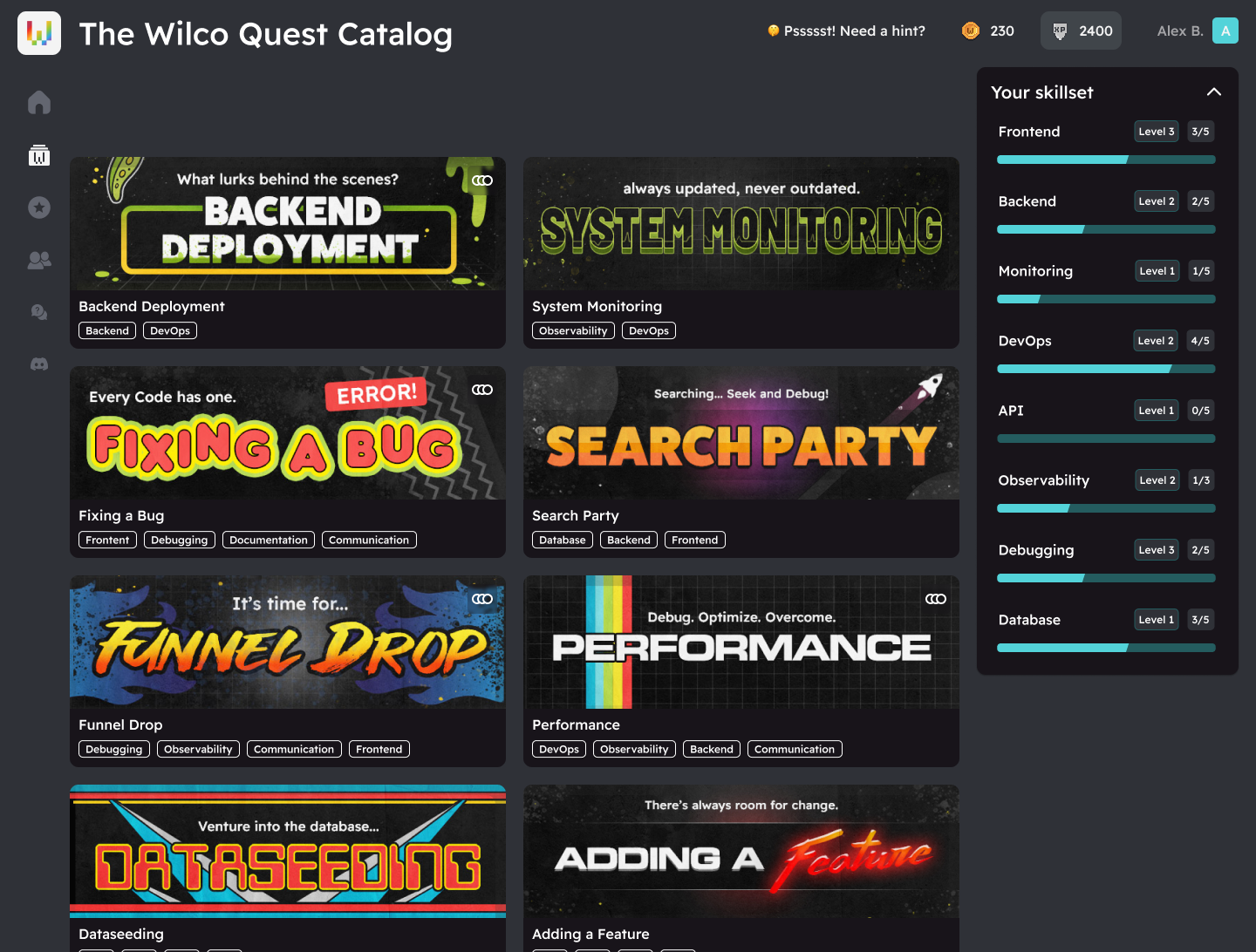Click the API '0/5' badge

(1201, 411)
